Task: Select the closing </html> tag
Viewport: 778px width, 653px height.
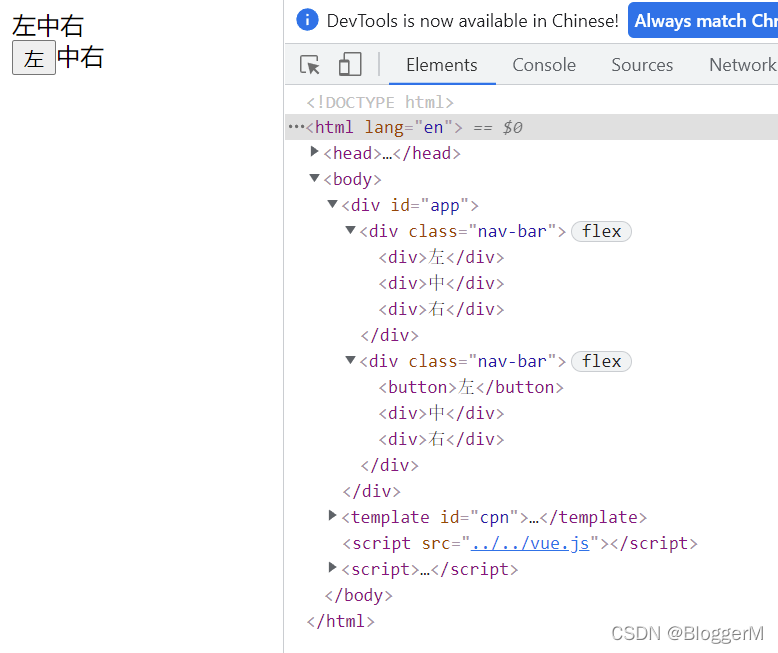Action: click(340, 621)
